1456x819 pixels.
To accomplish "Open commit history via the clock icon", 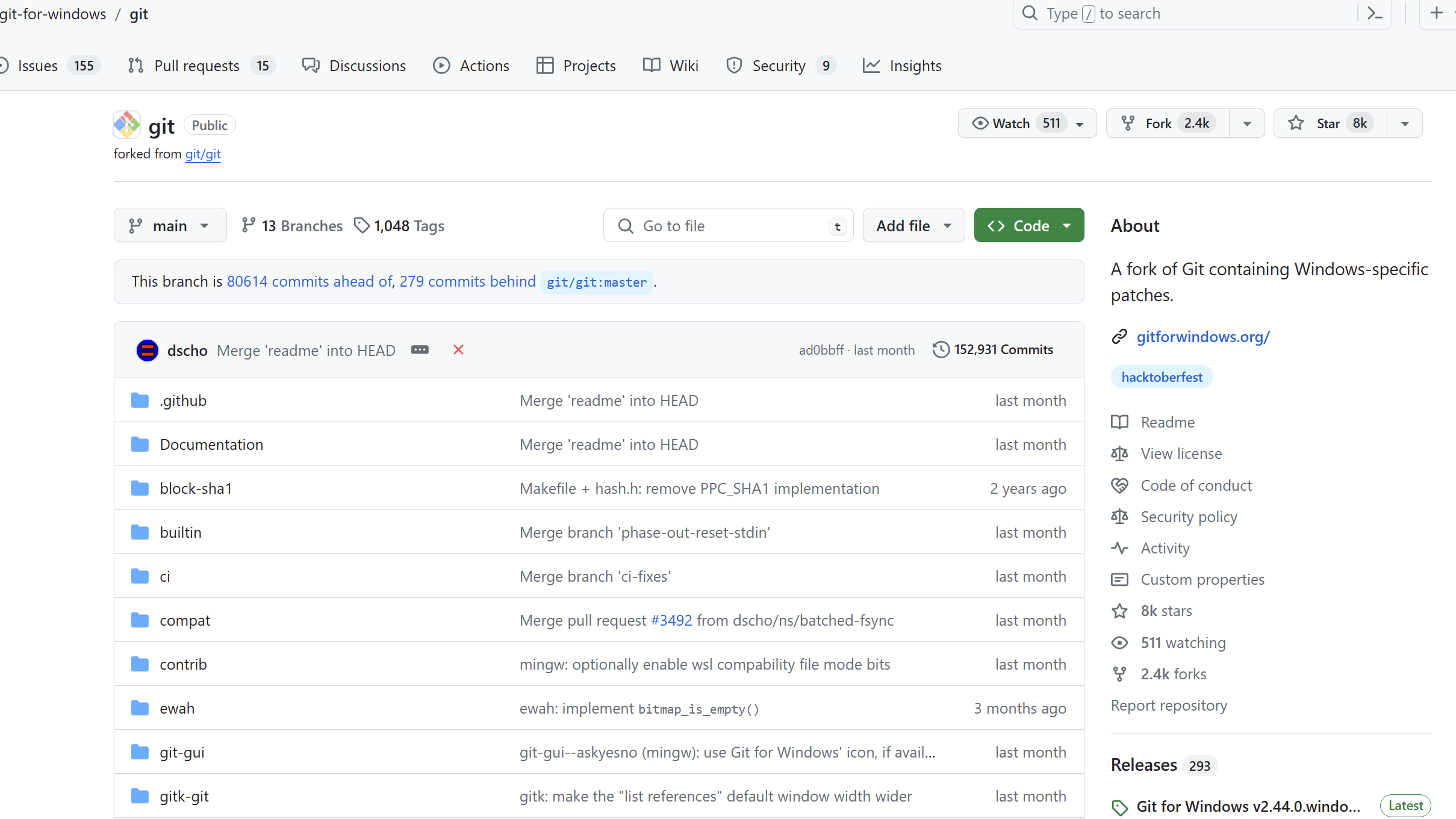I will [x=941, y=349].
